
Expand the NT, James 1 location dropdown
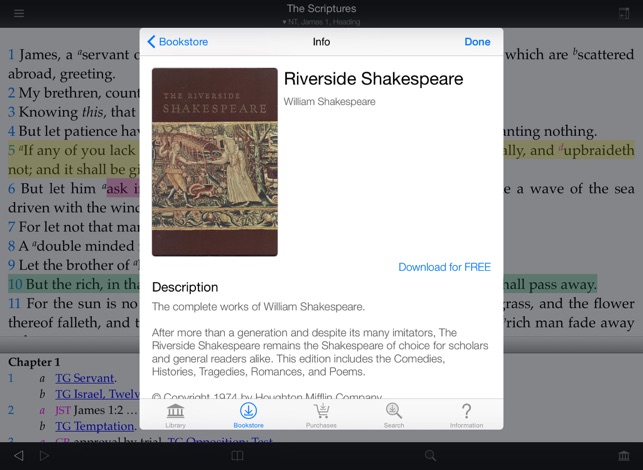point(321,21)
